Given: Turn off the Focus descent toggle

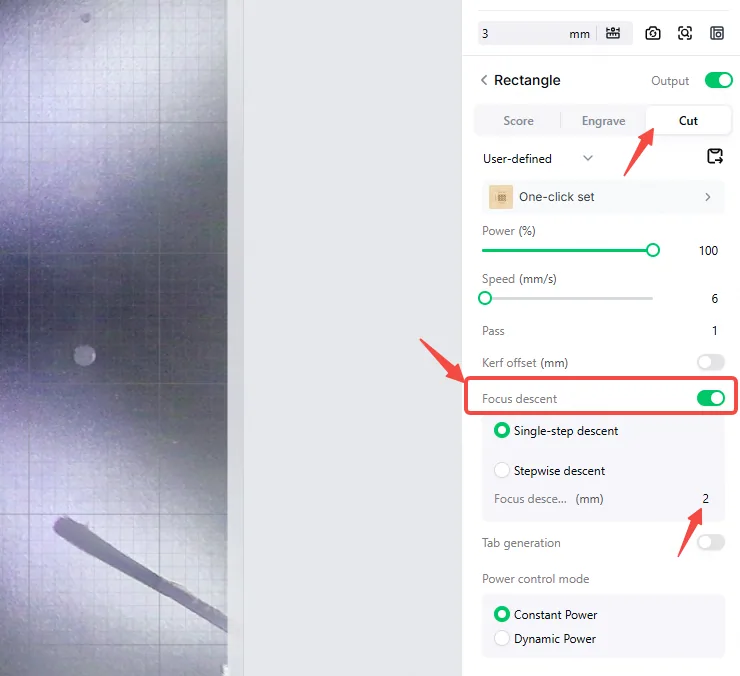Looking at the screenshot, I should 711,398.
